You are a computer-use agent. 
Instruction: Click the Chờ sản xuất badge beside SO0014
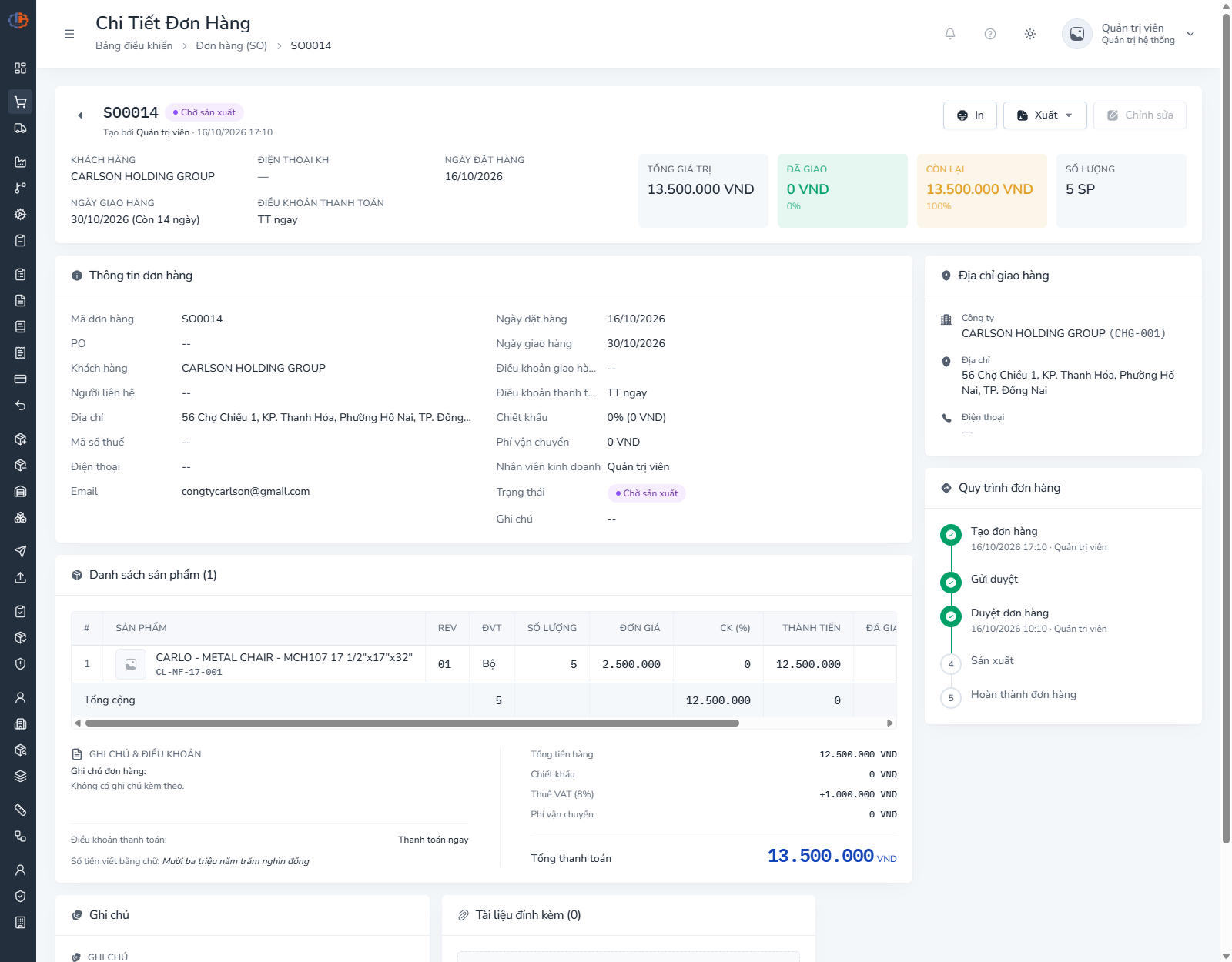(205, 112)
